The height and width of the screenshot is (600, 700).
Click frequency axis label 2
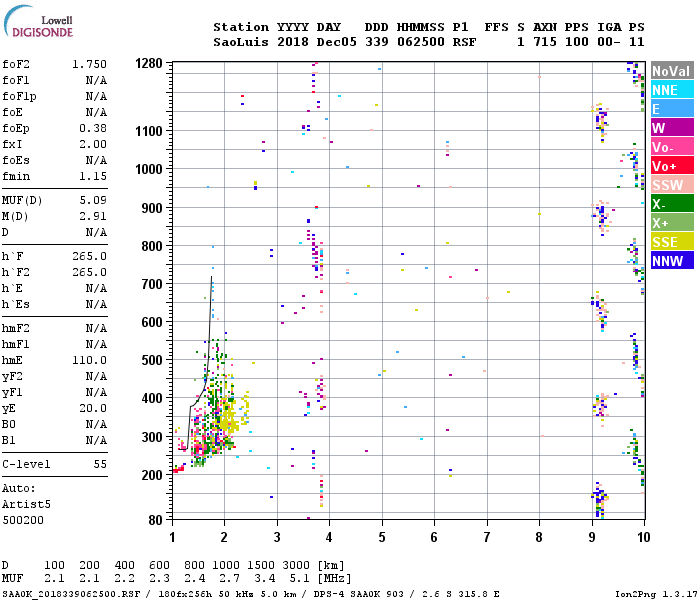pyautogui.click(x=224, y=537)
